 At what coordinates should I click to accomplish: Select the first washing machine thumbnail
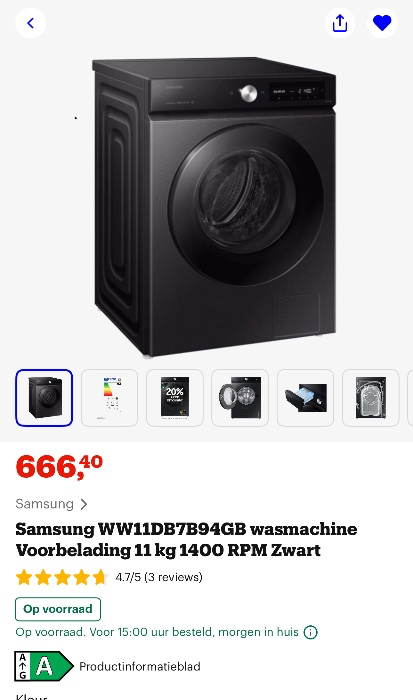pos(44,398)
